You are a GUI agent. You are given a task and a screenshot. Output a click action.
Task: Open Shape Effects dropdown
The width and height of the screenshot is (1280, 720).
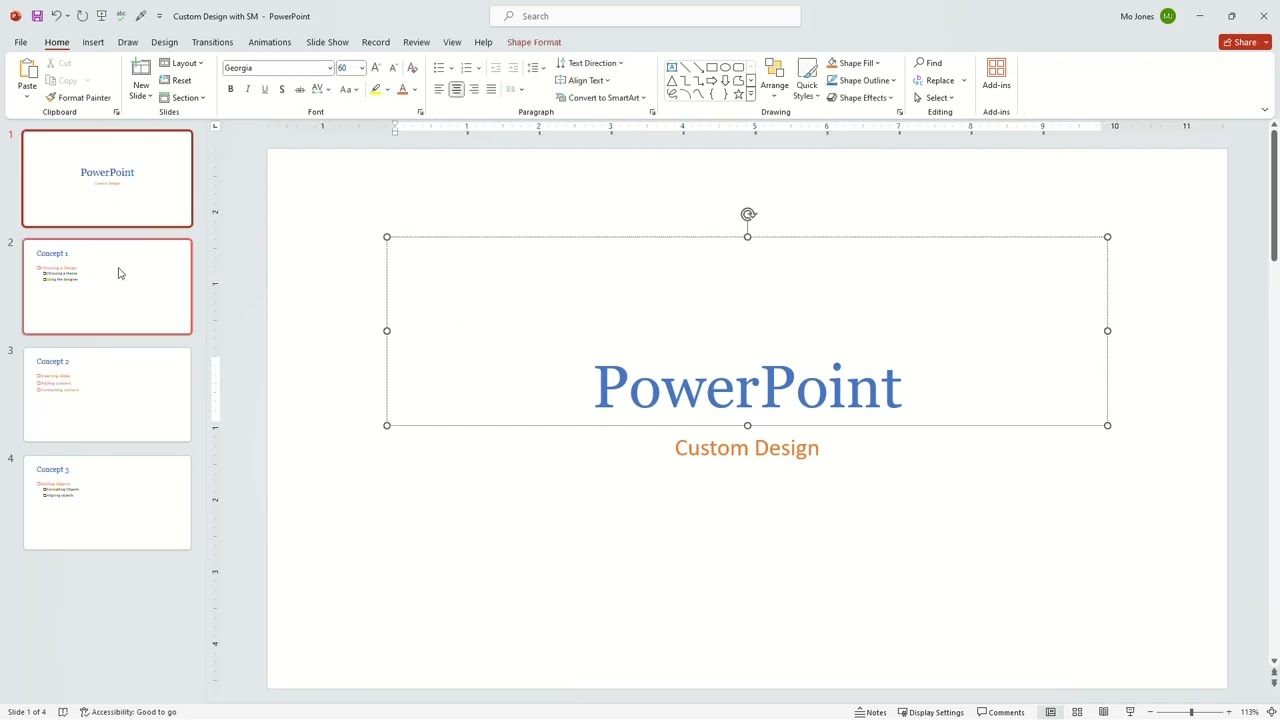[x=860, y=98]
